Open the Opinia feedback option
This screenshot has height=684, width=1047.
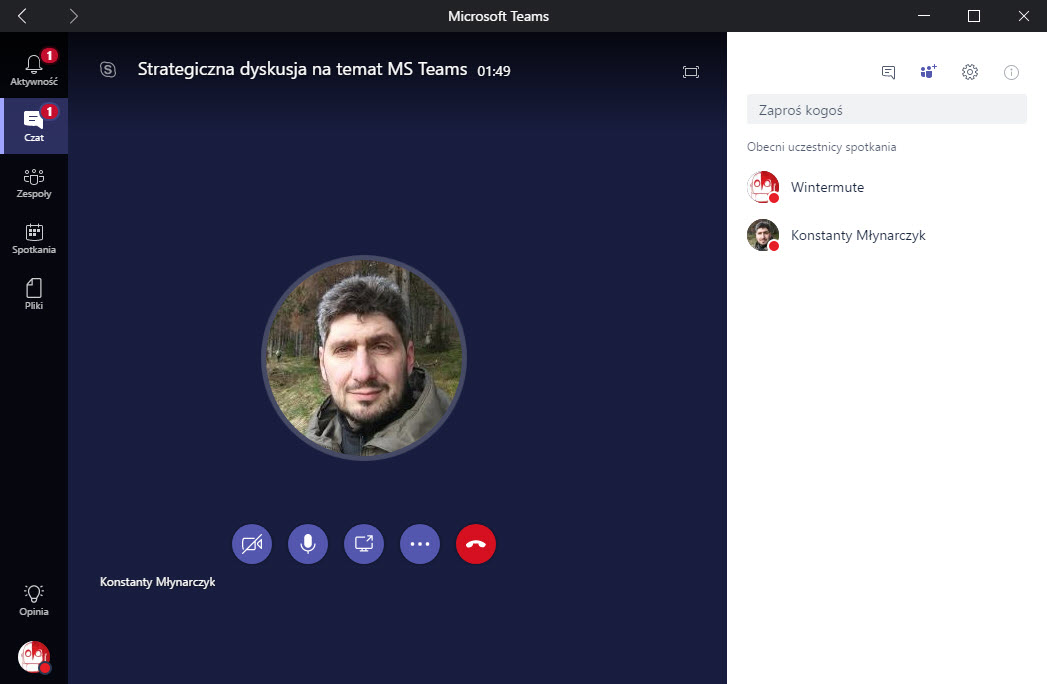point(34,600)
